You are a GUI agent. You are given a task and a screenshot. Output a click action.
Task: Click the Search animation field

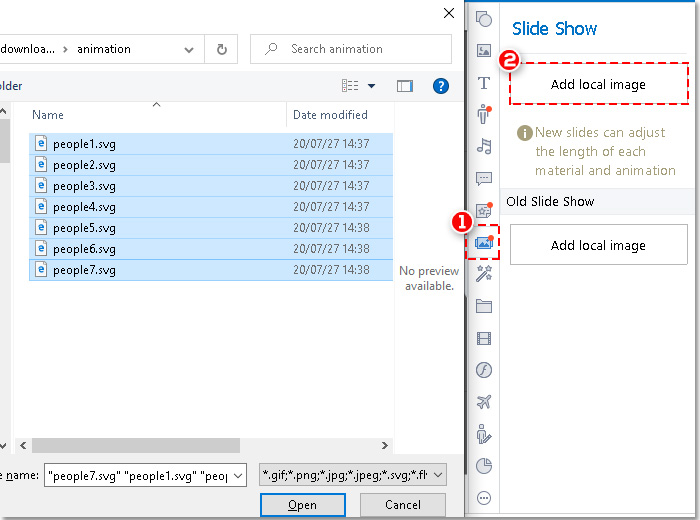pos(351,49)
